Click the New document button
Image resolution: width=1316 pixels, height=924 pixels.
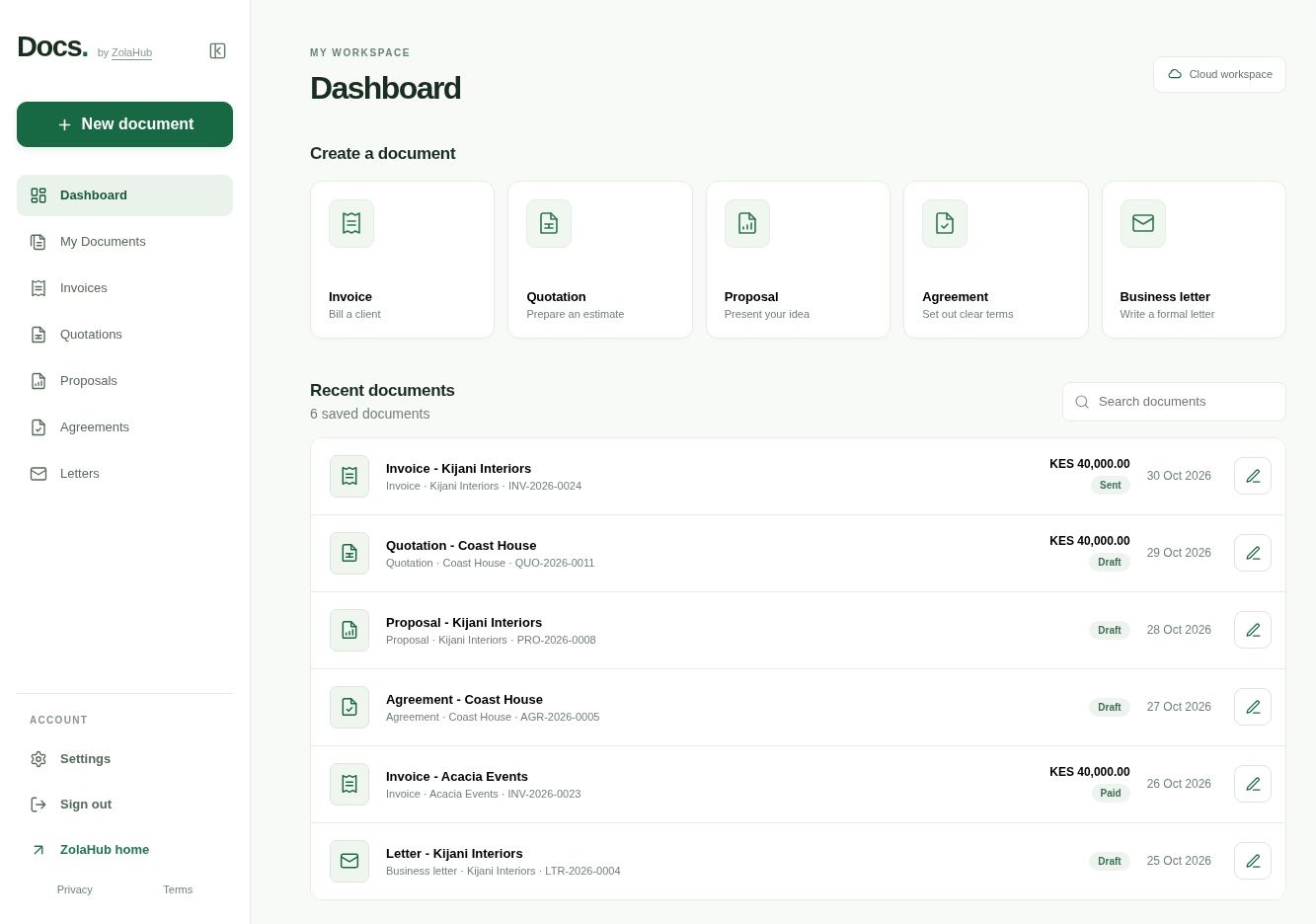pos(124,124)
